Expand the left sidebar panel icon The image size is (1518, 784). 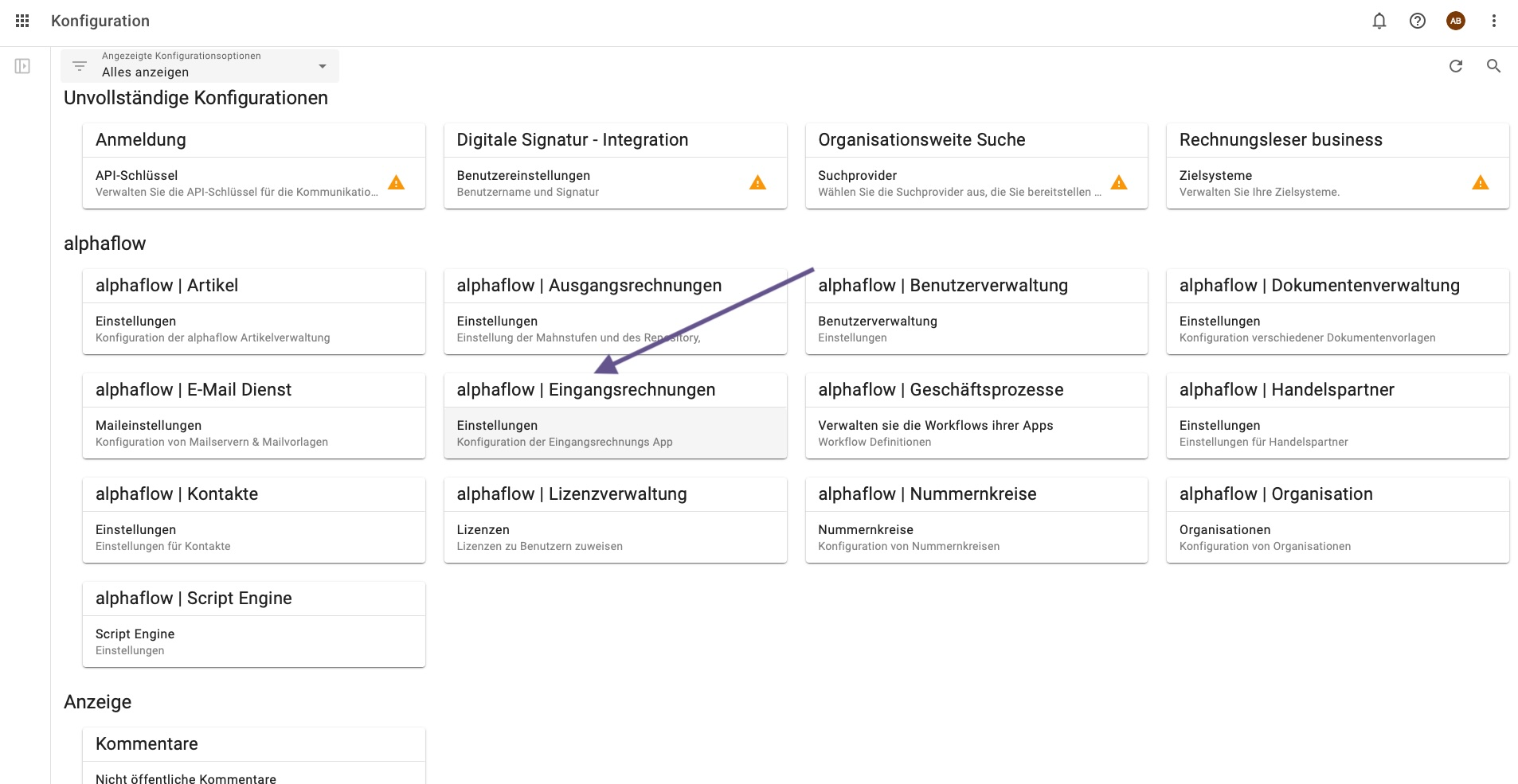click(x=22, y=66)
